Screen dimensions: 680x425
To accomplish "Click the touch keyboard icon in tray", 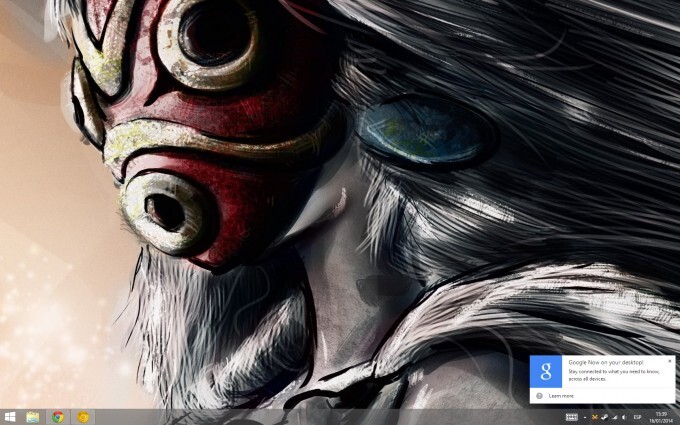I will click(x=571, y=416).
